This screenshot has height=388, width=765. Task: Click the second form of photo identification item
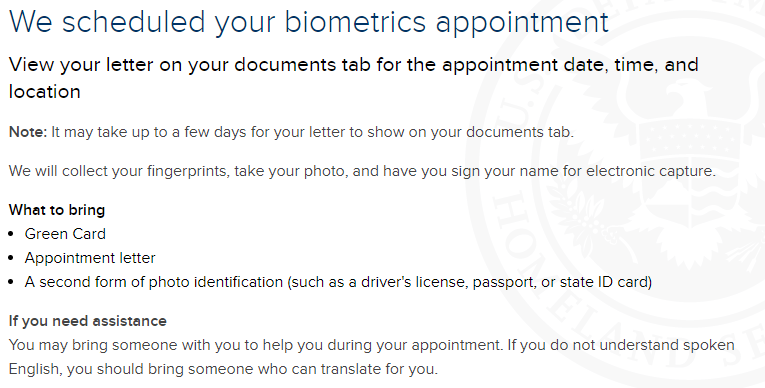(338, 282)
